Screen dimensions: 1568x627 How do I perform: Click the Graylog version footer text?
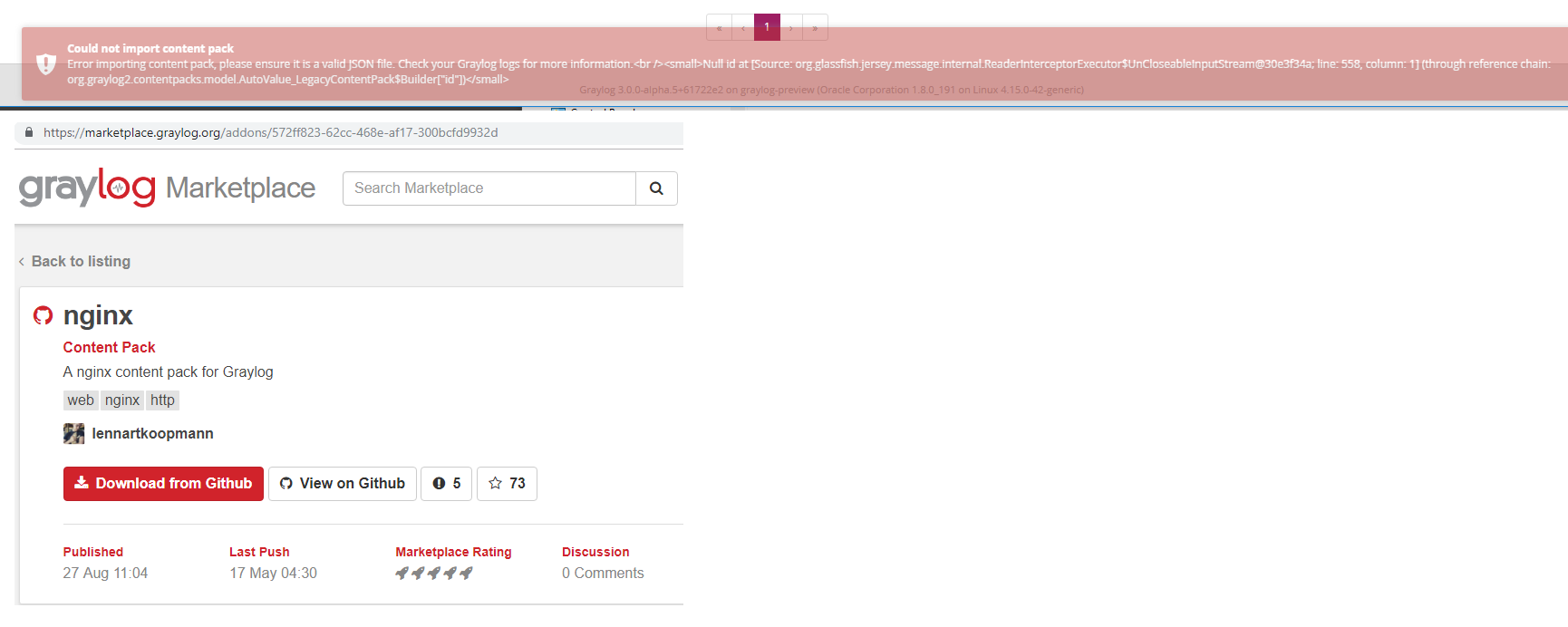click(831, 90)
